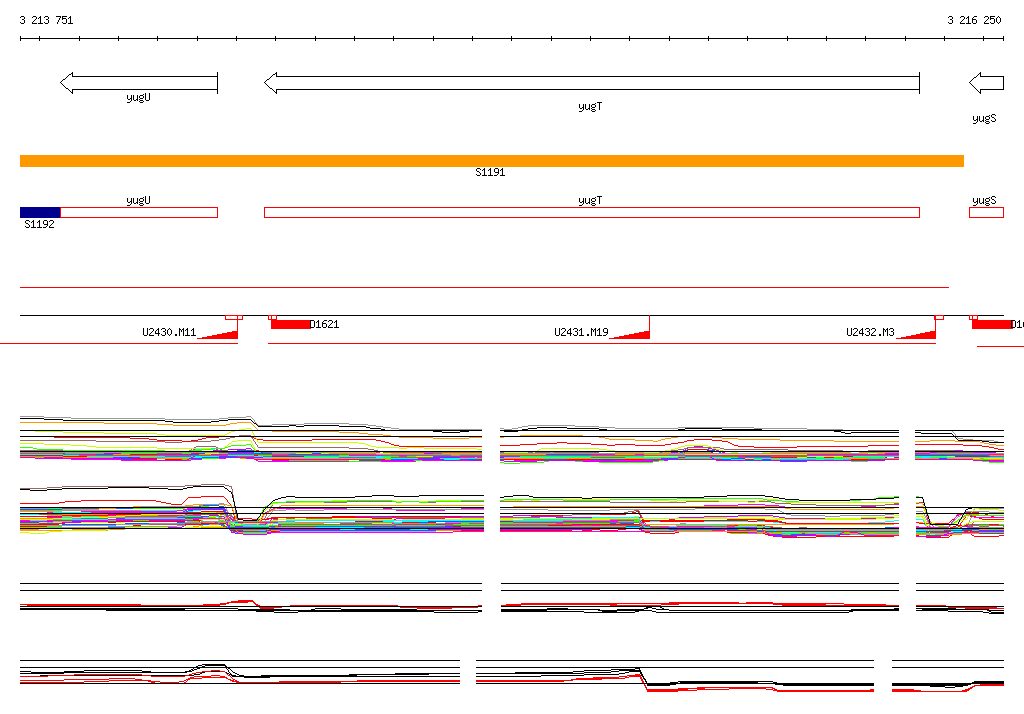
Task: Select the orange S1191 segment bar
Action: point(491,161)
